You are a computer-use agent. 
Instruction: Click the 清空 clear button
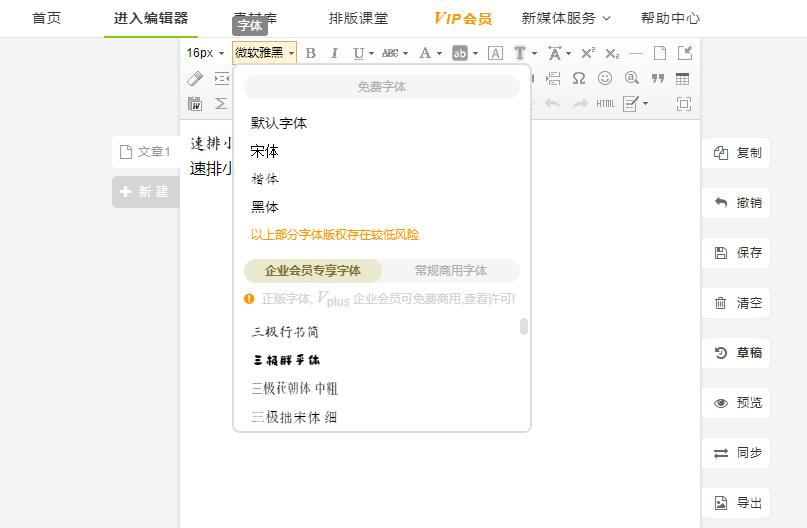[x=736, y=303]
